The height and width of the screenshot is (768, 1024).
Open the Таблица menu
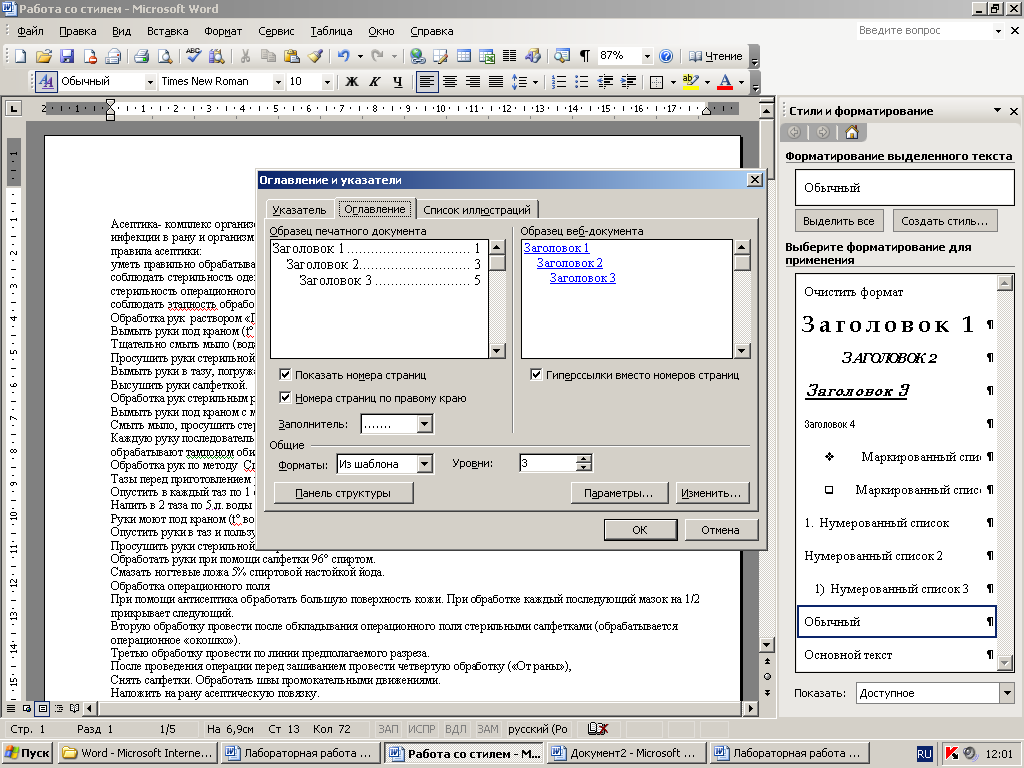331,31
